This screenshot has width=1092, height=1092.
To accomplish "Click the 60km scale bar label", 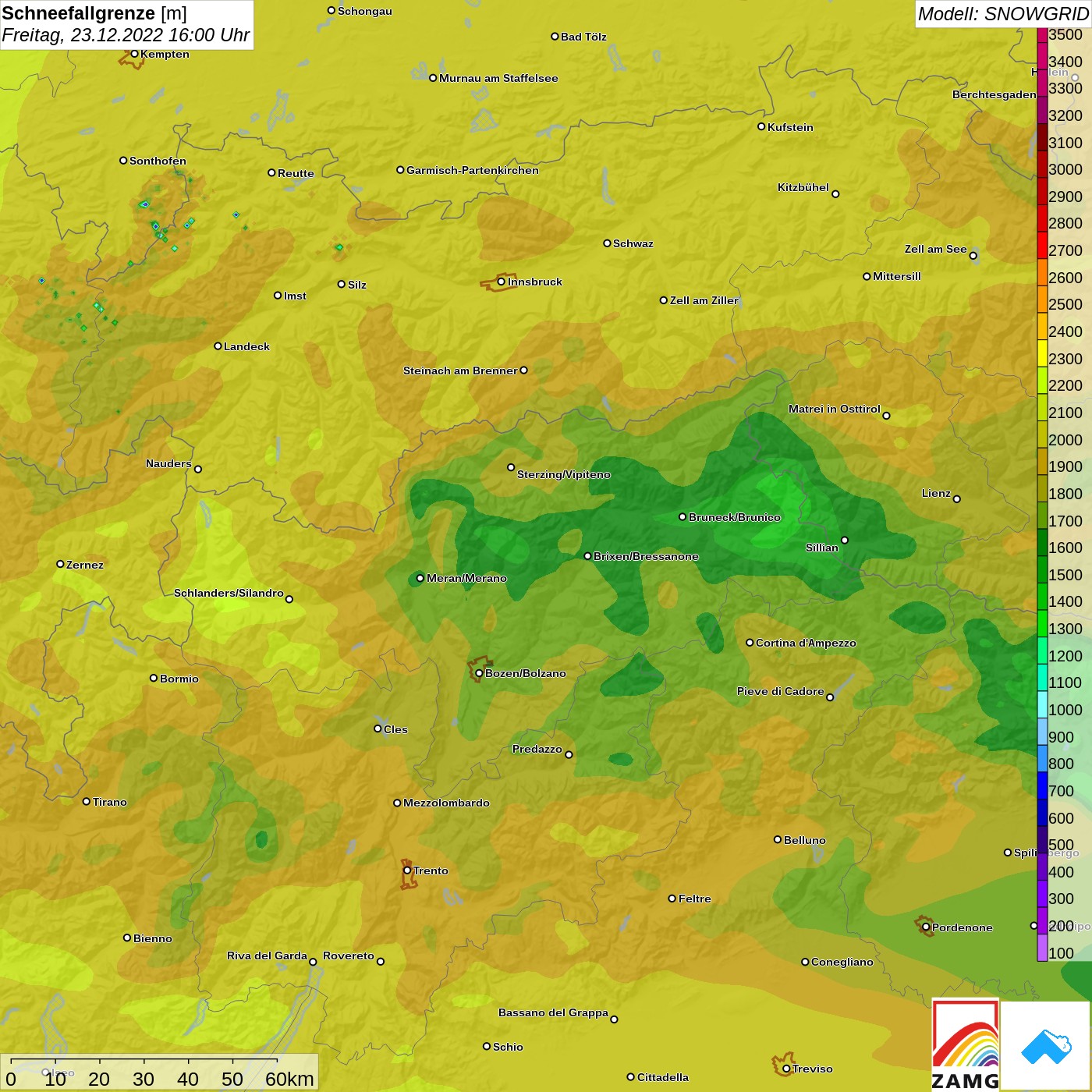I will tap(289, 1079).
